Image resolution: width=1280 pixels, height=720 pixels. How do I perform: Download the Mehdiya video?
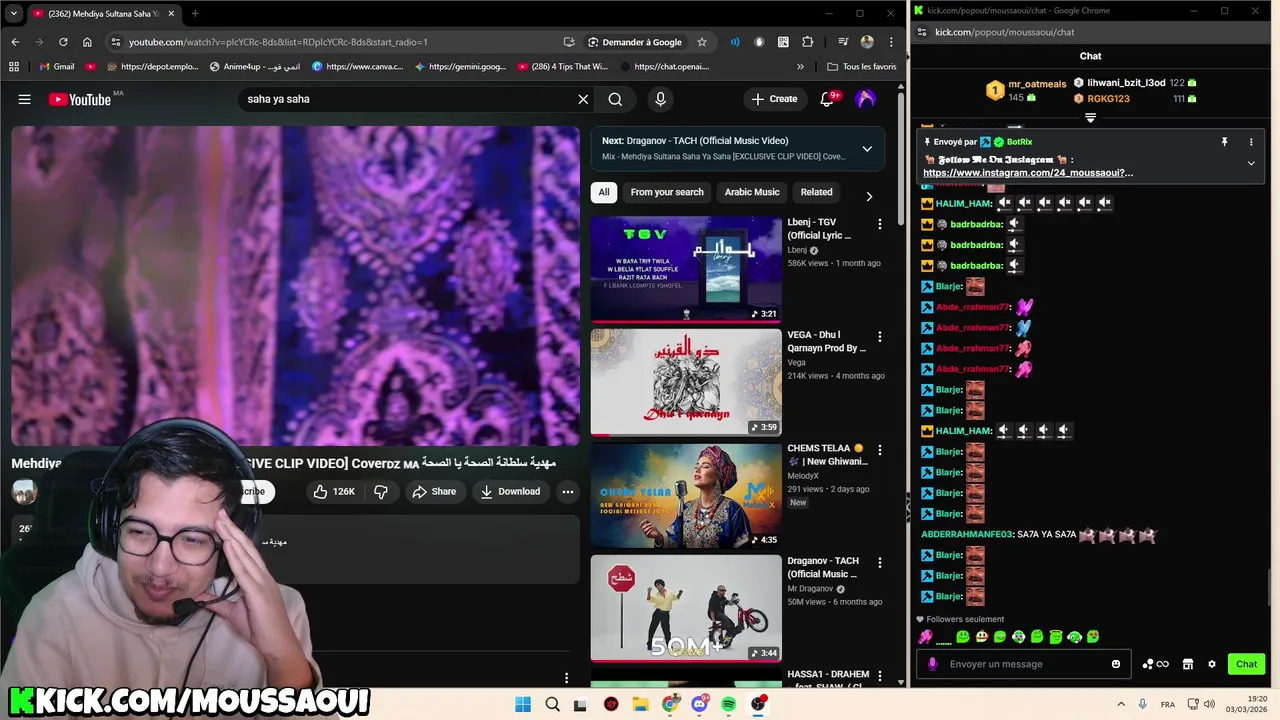(510, 491)
